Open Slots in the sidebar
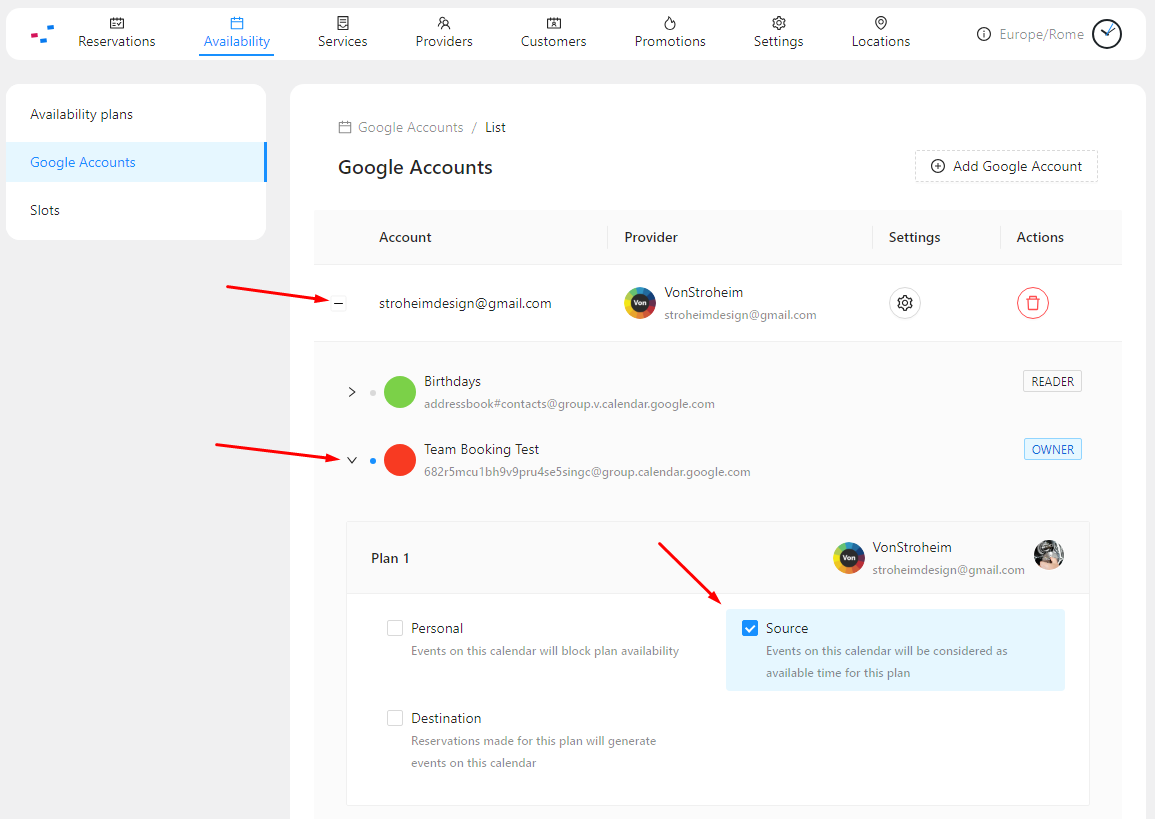This screenshot has width=1155, height=819. pyautogui.click(x=45, y=210)
